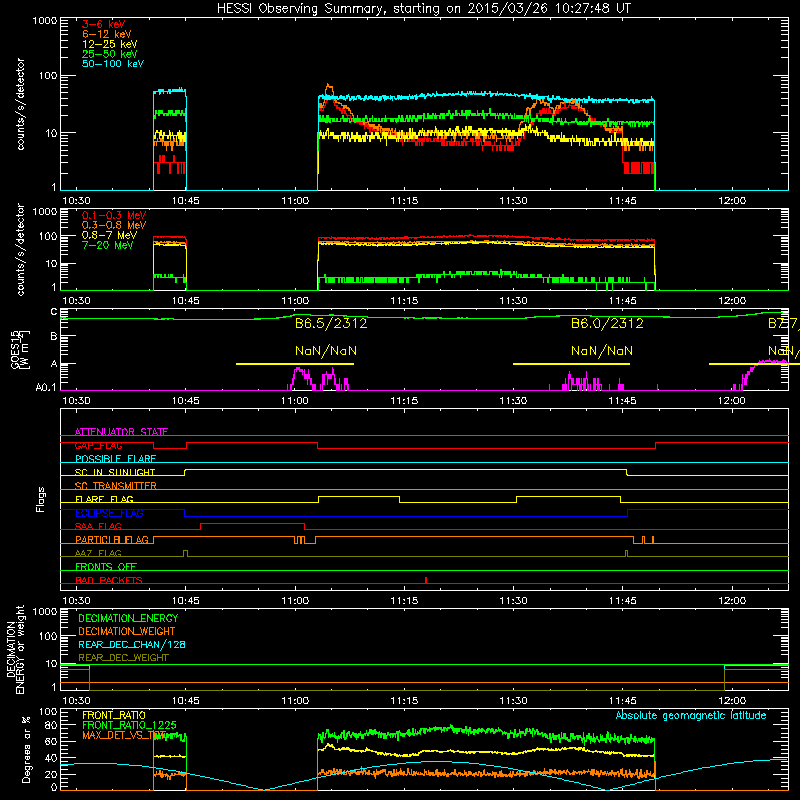Select the ECLIPSE_FLAG label
This screenshot has width=800, height=800.
pyautogui.click(x=109, y=513)
